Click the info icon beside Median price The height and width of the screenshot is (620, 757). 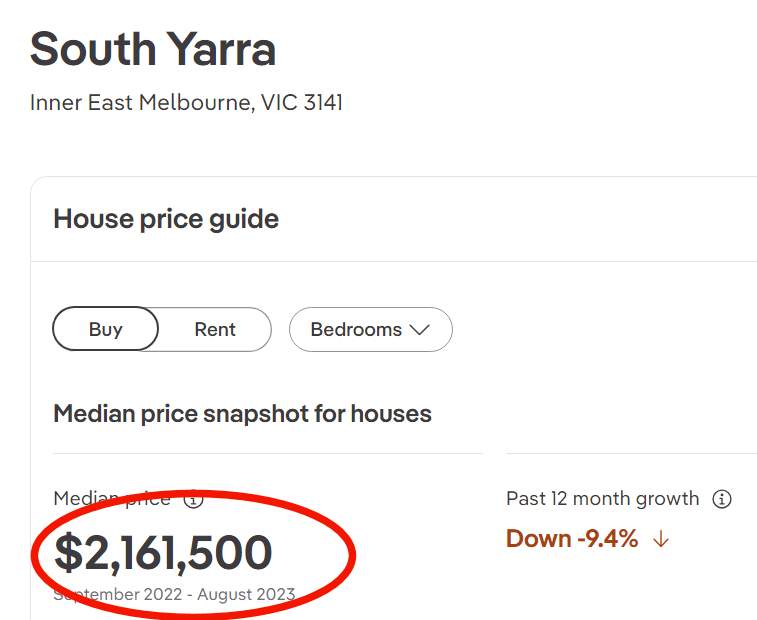194,499
